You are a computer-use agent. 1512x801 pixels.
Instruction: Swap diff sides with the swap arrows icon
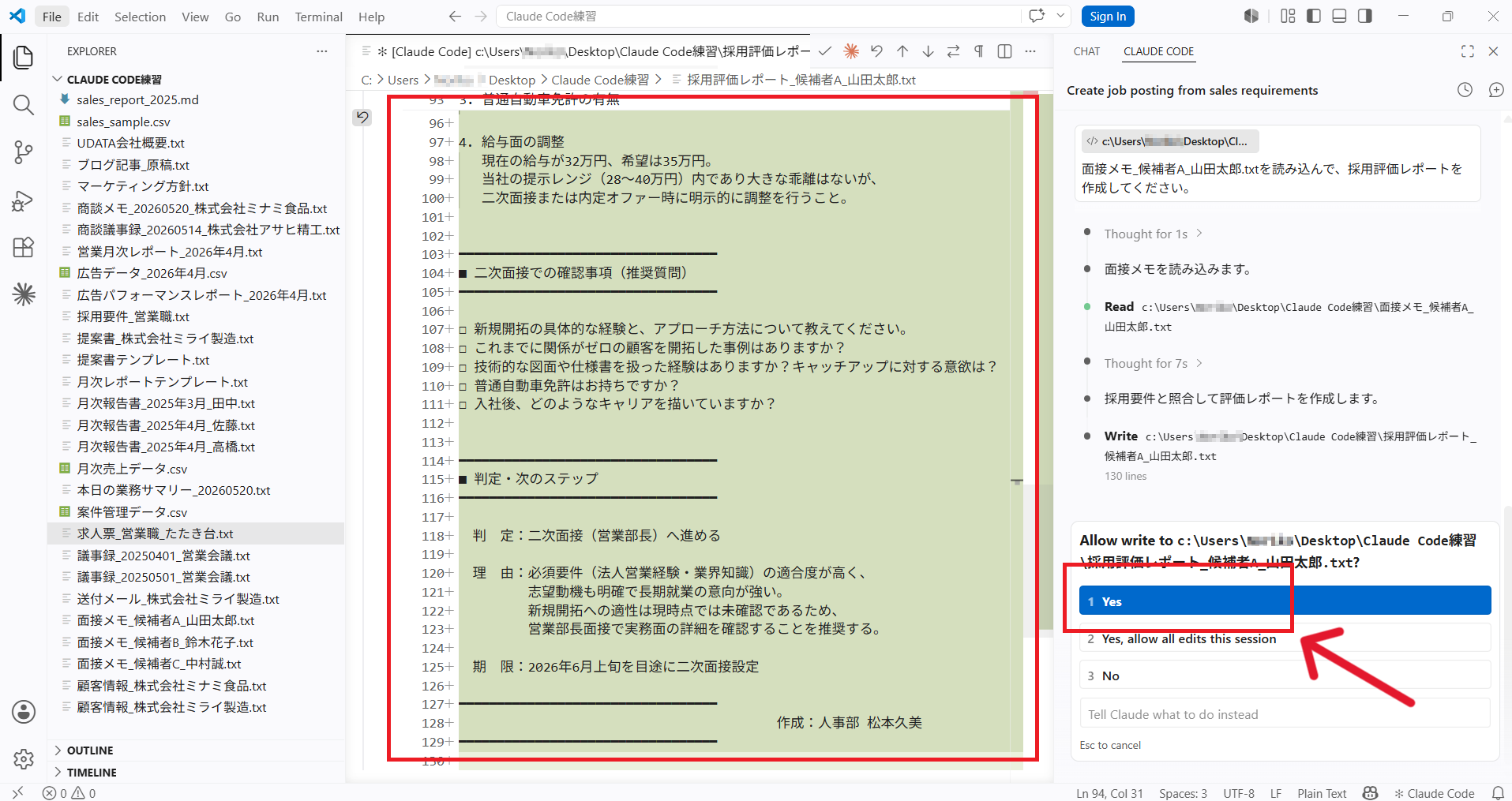click(954, 51)
